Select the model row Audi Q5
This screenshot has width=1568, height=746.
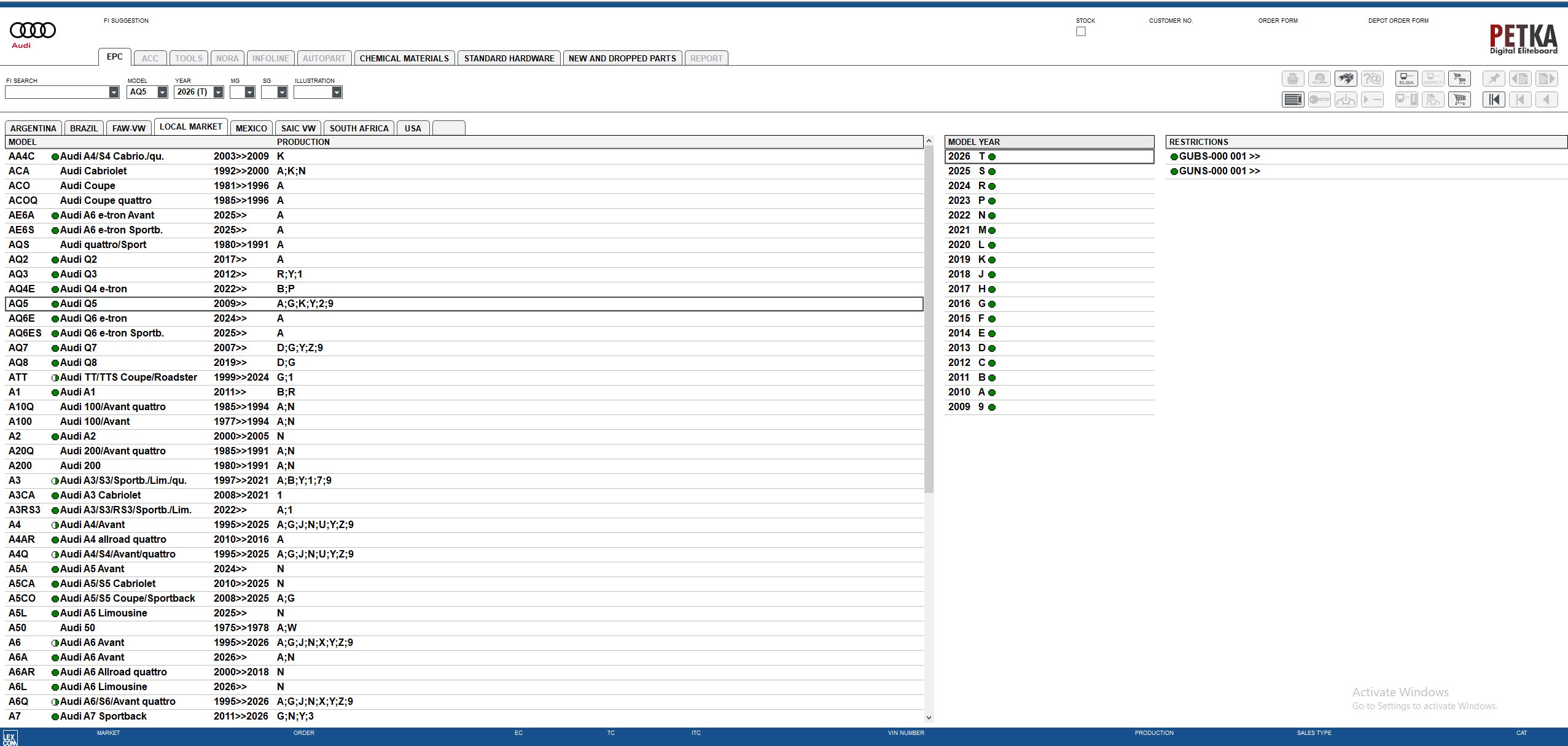(x=464, y=303)
